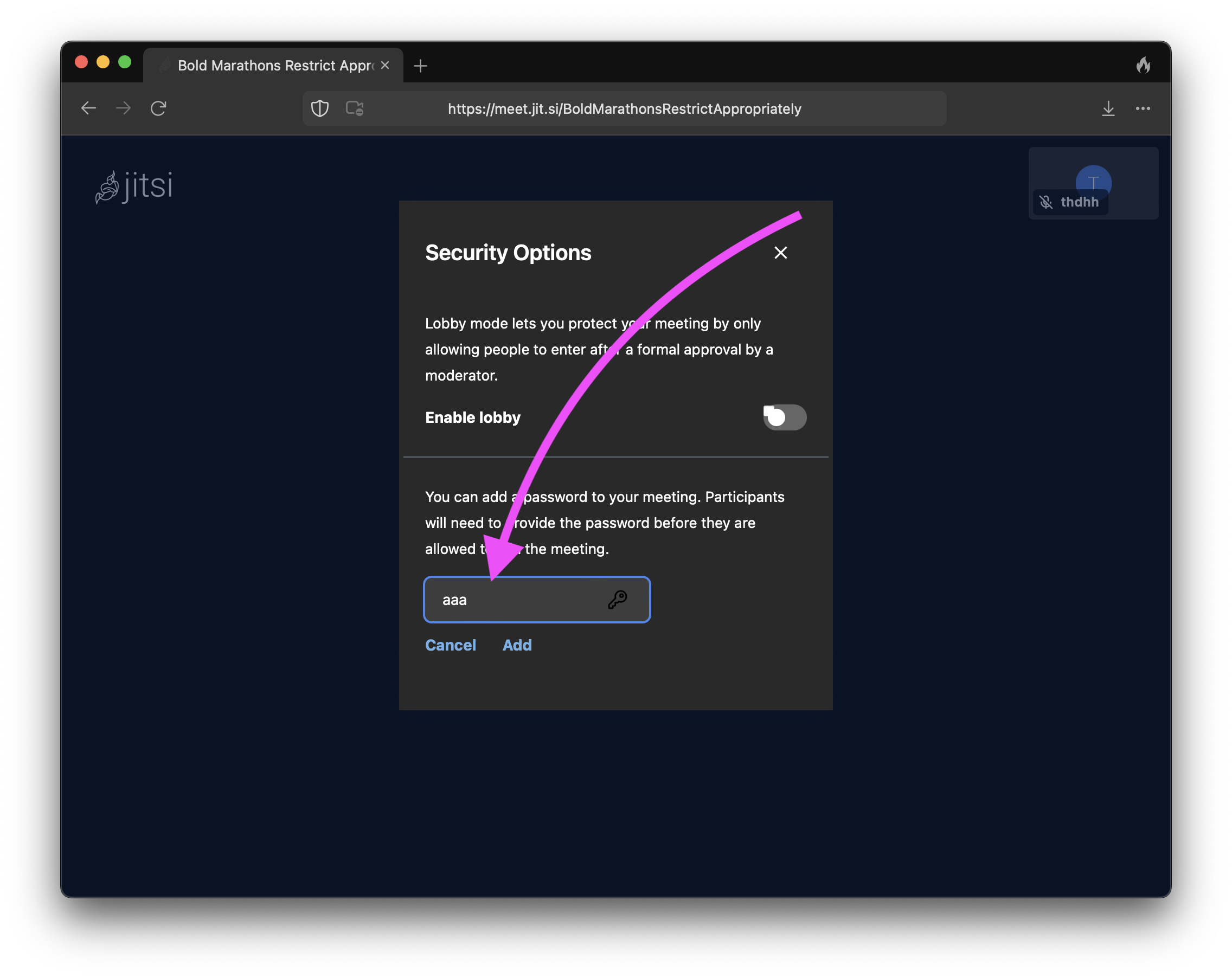This screenshot has height=978, width=1232.
Task: Click the camera permission icon beside the address bar
Action: 354,108
